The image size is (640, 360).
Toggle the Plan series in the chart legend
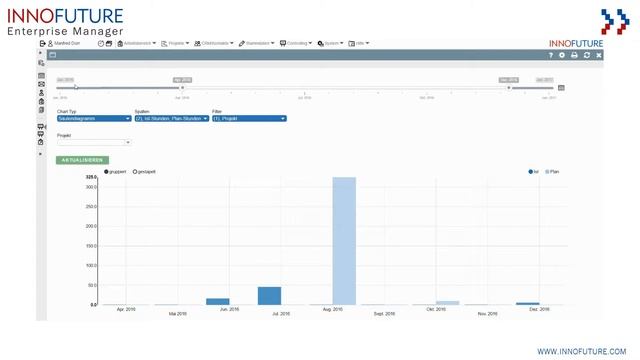552,172
